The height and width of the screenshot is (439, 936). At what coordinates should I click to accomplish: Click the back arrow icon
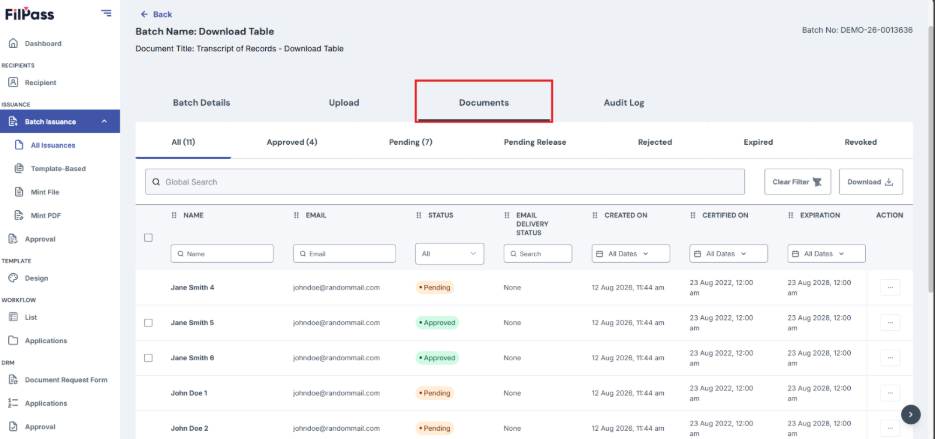point(144,14)
